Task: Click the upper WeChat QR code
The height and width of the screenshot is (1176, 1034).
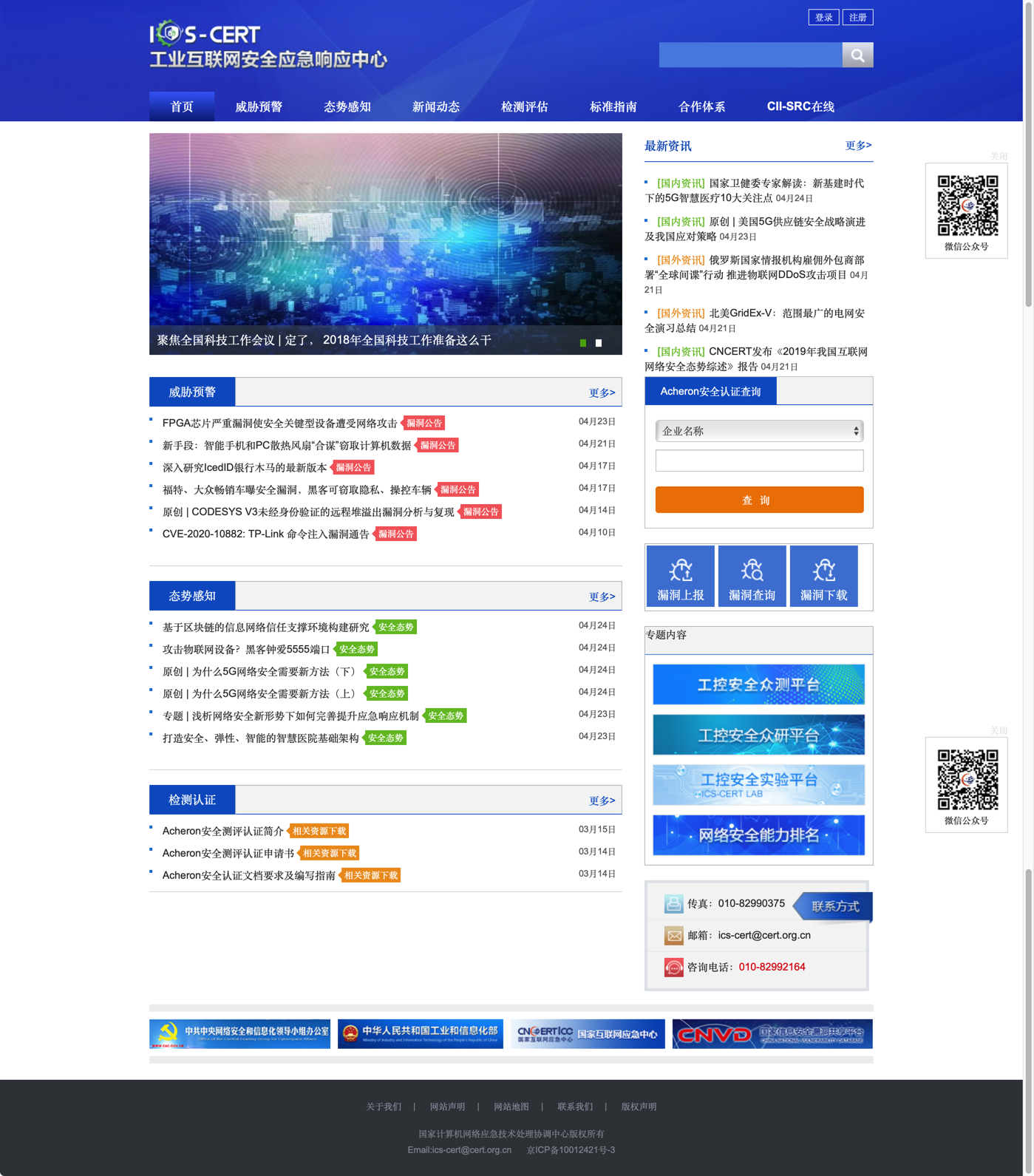Action: click(967, 205)
